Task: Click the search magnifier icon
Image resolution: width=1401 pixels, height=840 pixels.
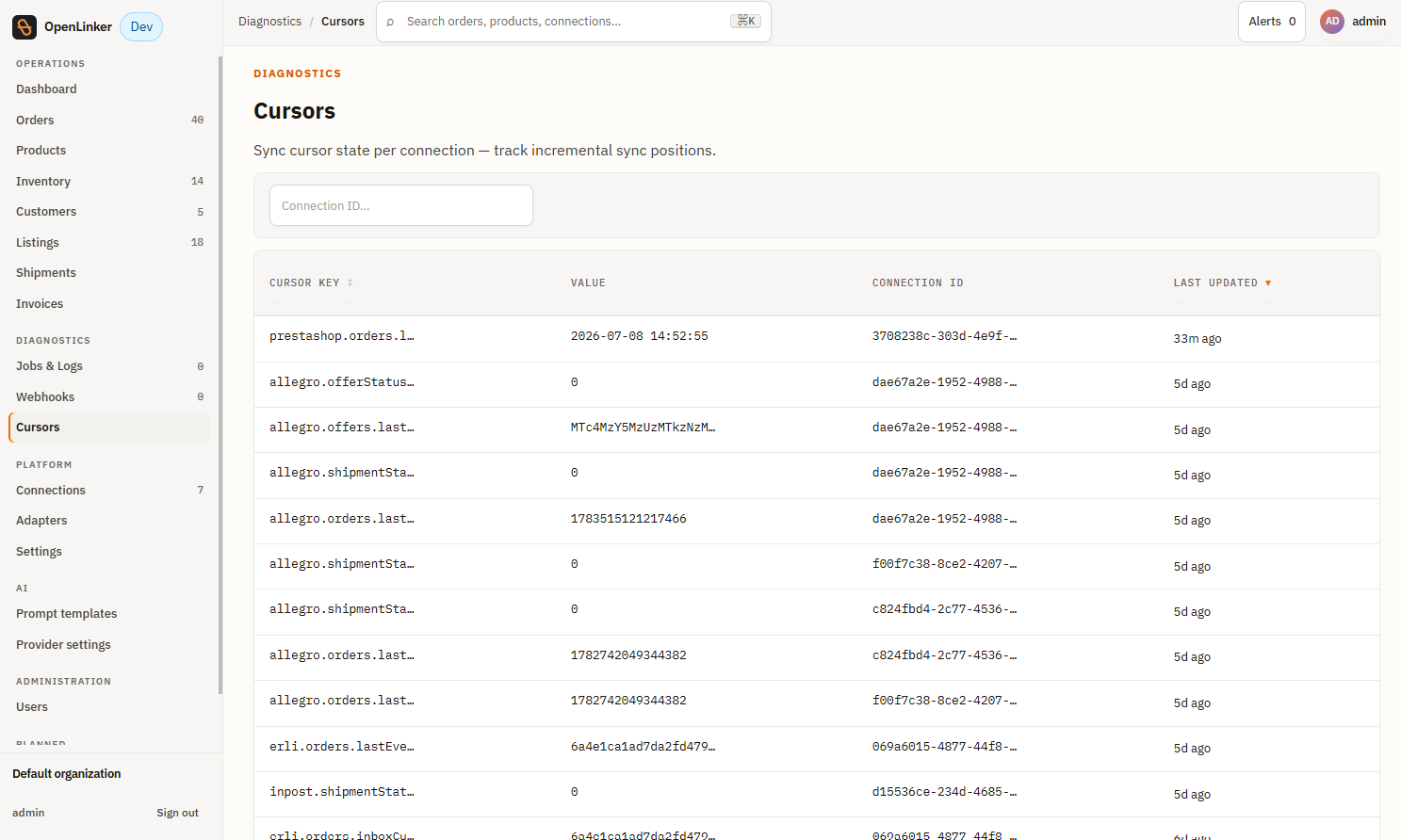Action: pos(390,22)
